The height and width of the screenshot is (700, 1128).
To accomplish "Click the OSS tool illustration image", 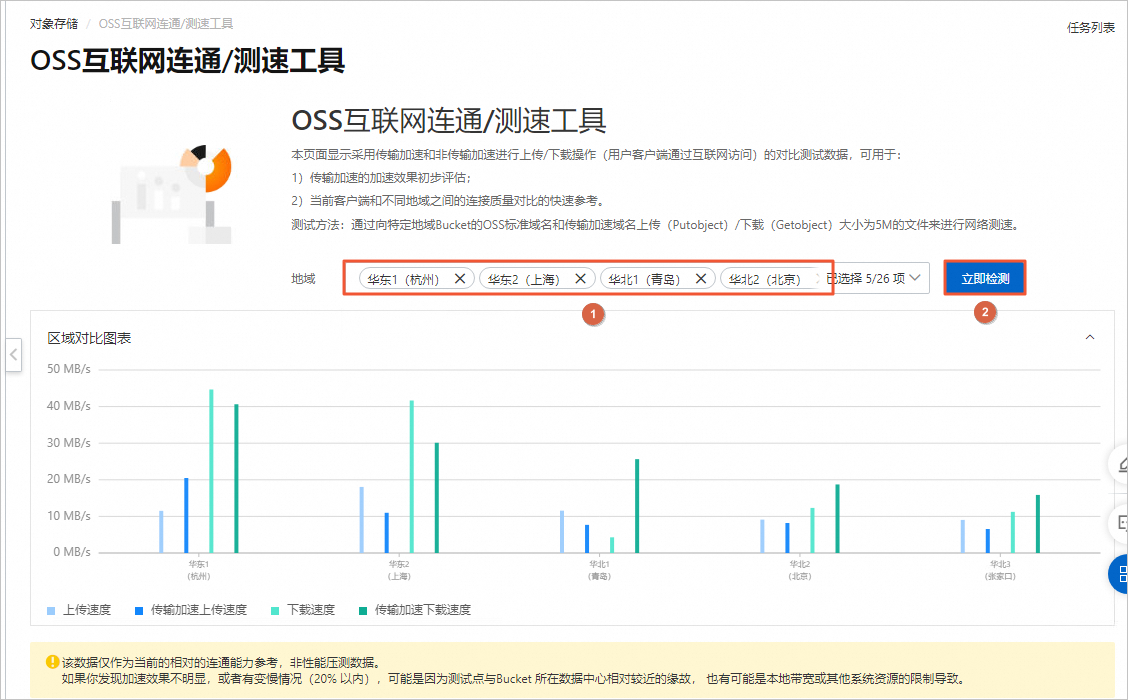I will pos(172,194).
